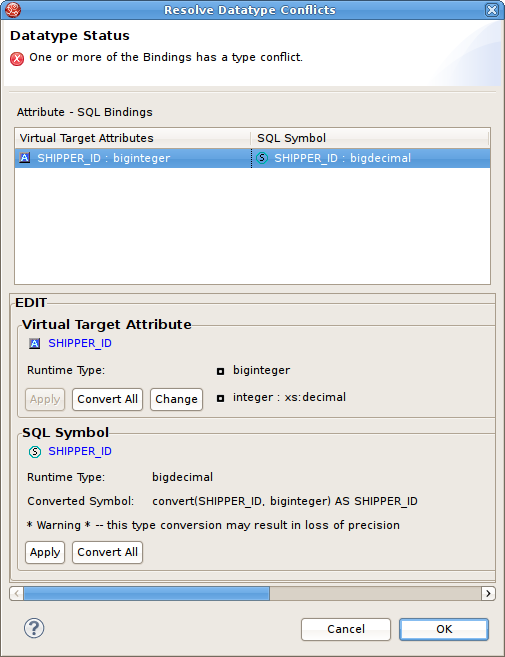
Task: Click Convert All in Virtual Target Attribute group
Action: 107,399
